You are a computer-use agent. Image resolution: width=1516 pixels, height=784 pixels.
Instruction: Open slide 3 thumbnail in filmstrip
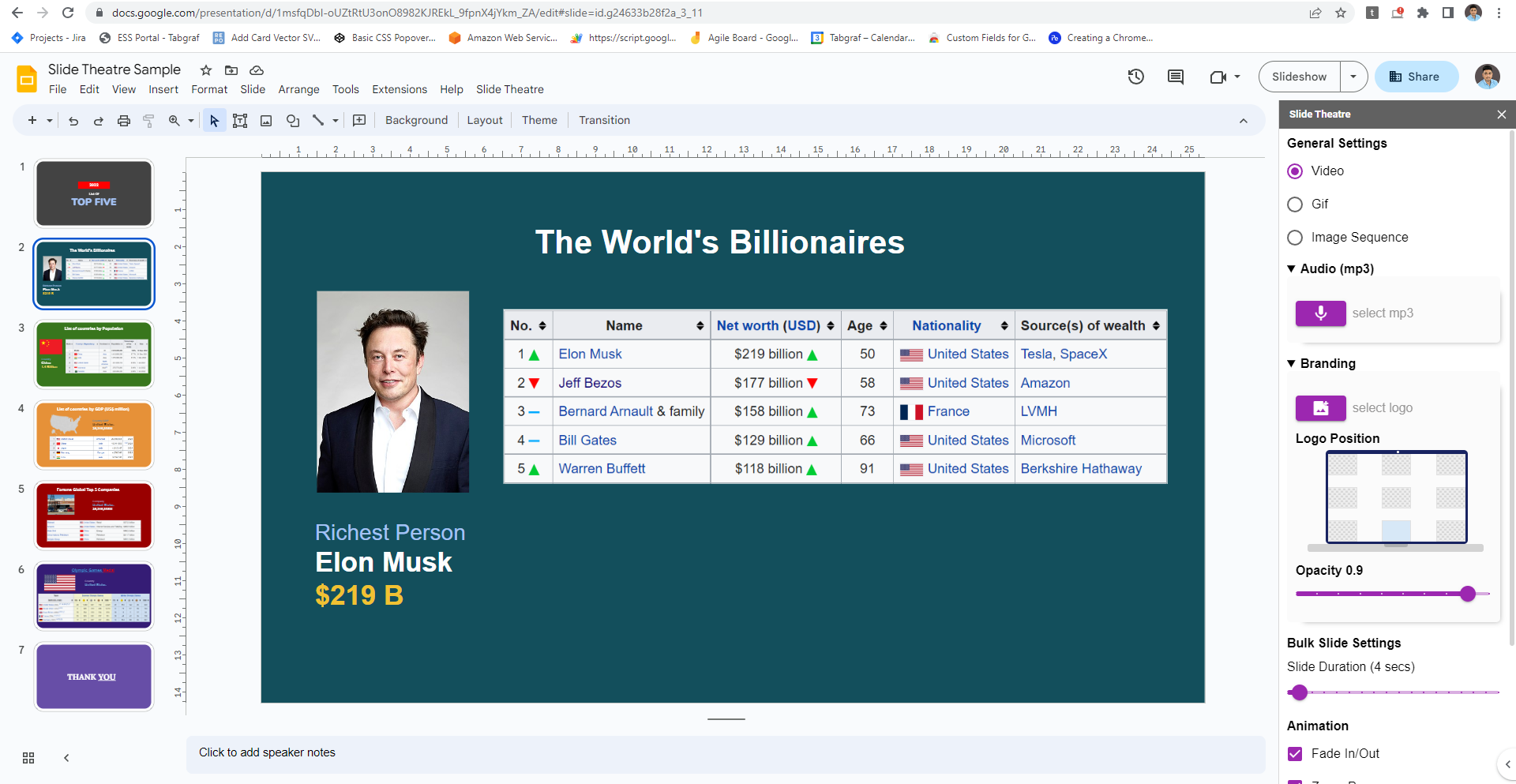[94, 354]
